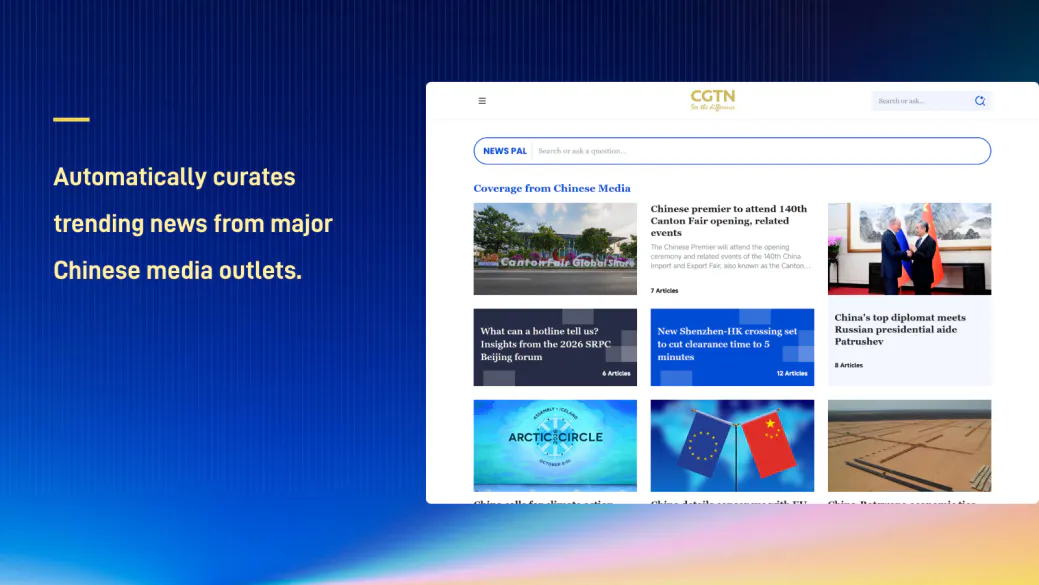Click '12 Articles' on the Shenzhen-HK card

point(792,374)
